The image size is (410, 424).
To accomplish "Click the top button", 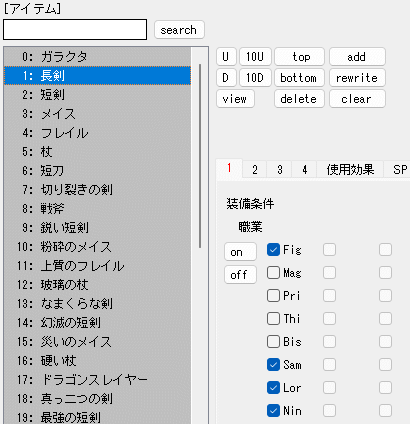I will [299, 57].
